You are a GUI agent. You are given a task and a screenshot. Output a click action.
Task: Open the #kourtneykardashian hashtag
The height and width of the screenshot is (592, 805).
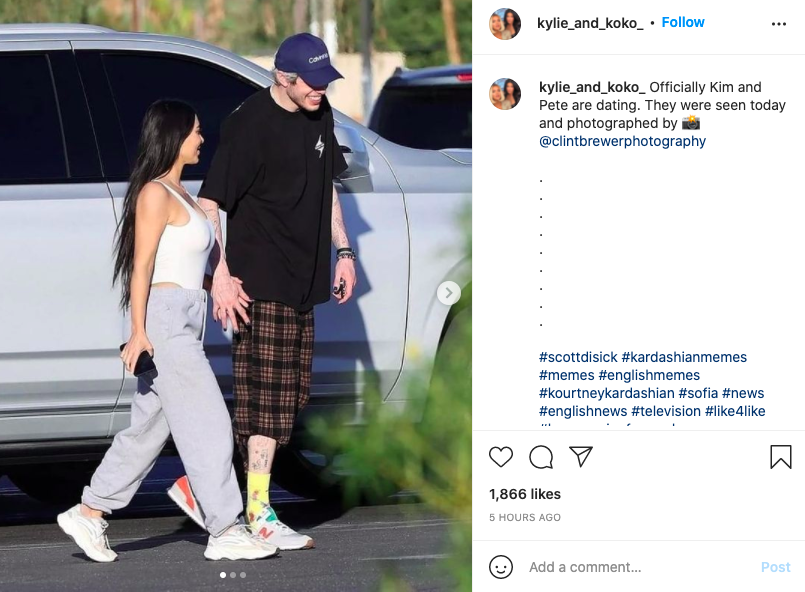[606, 393]
